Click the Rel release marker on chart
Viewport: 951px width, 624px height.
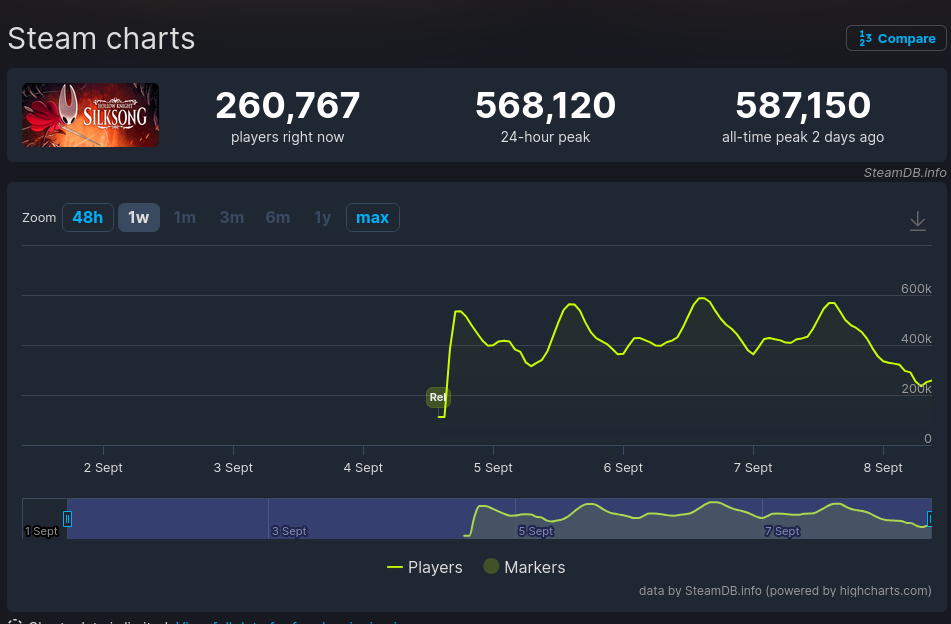click(x=437, y=397)
